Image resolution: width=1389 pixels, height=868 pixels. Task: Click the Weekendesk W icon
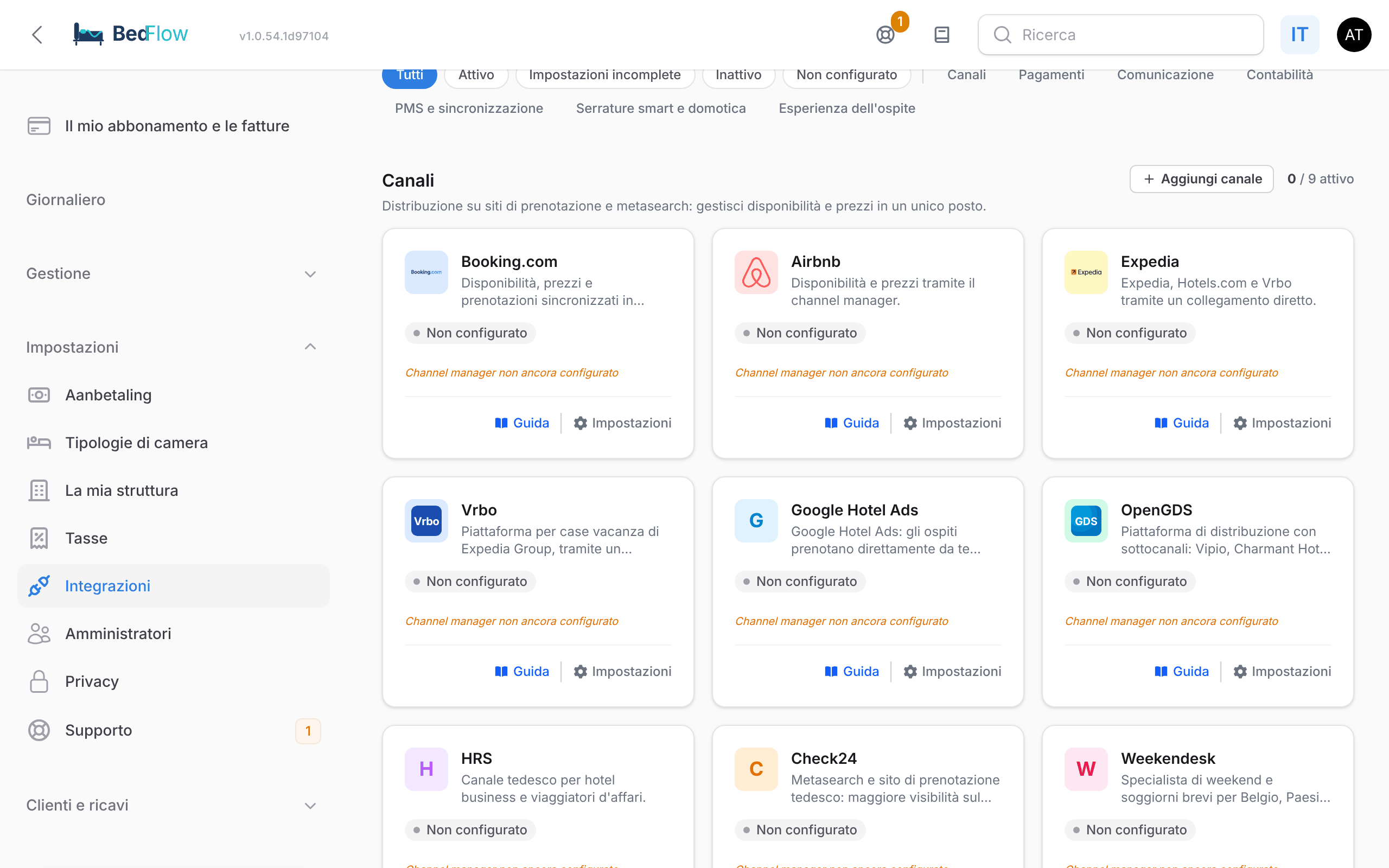coord(1086,769)
